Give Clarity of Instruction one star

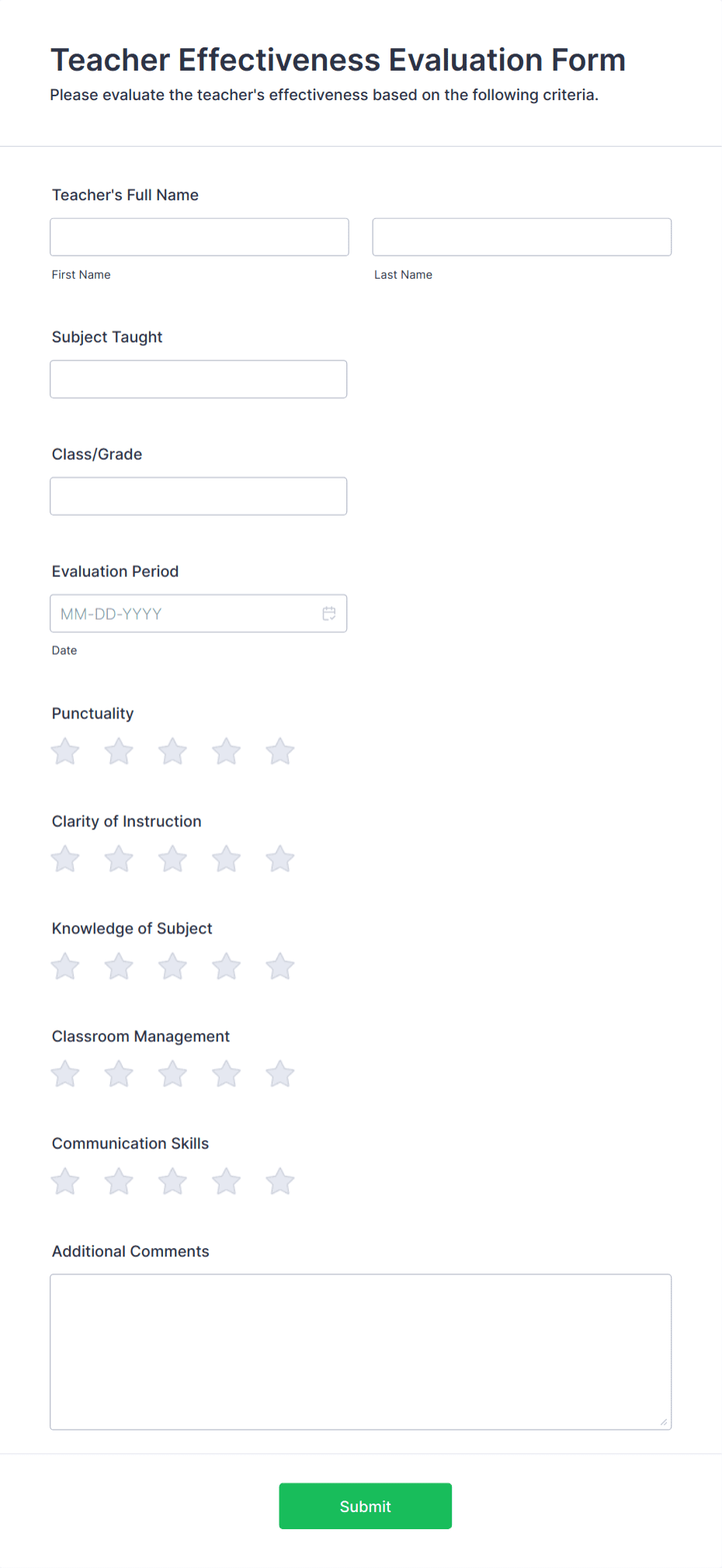pos(64,859)
